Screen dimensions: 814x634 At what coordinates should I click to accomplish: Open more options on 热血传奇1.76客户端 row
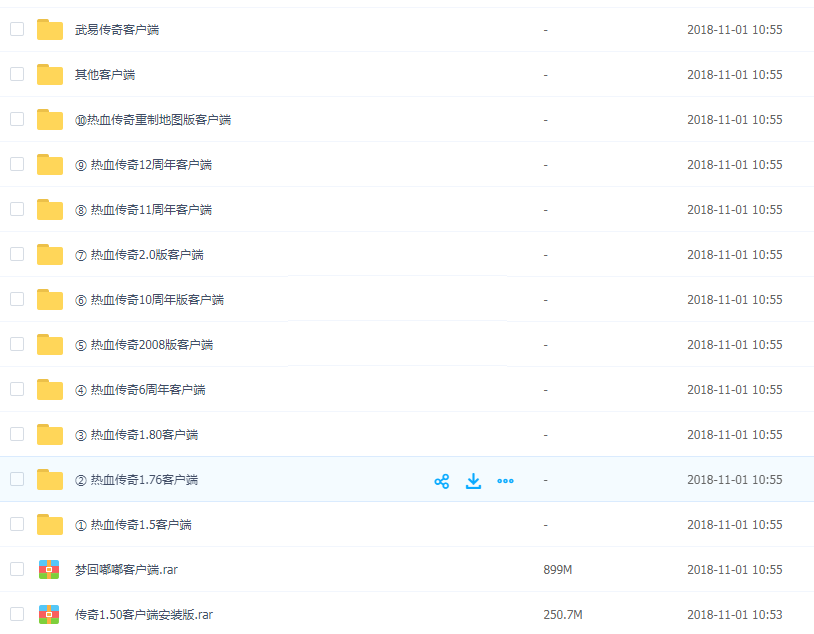coord(505,481)
